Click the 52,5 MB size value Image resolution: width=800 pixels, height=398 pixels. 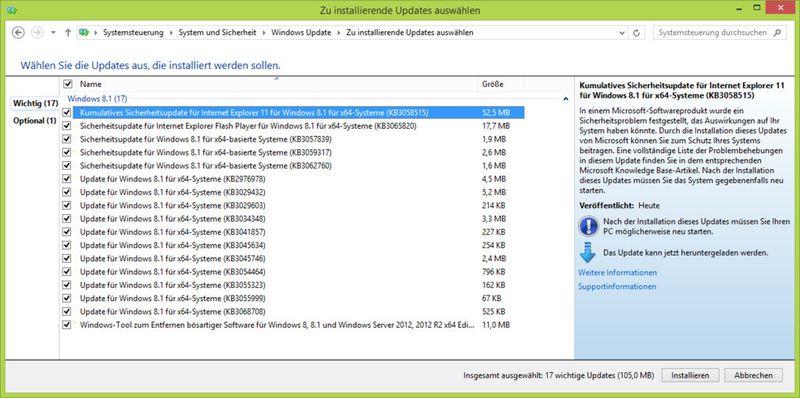click(x=496, y=112)
